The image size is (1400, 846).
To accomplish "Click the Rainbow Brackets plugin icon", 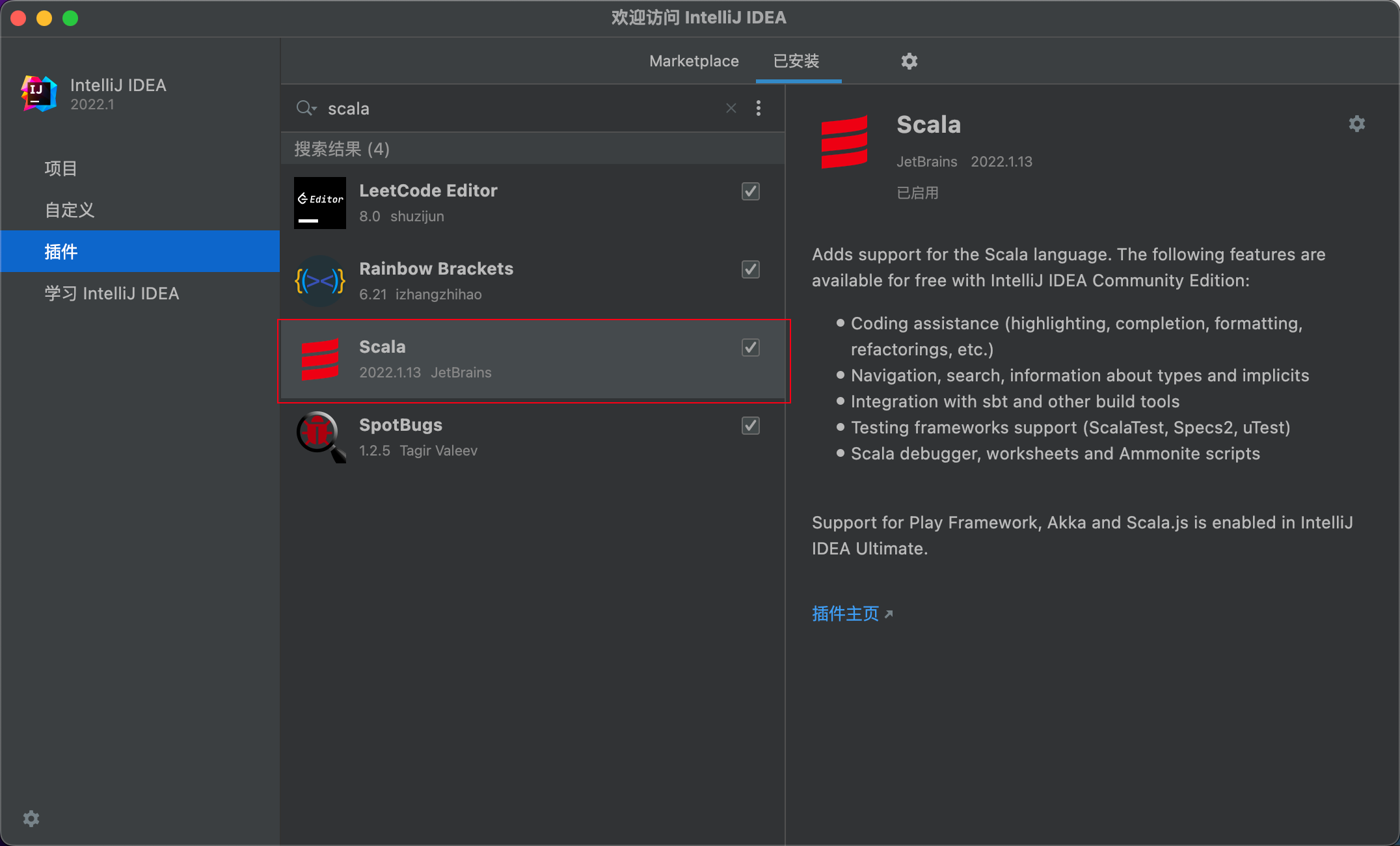I will 320,281.
